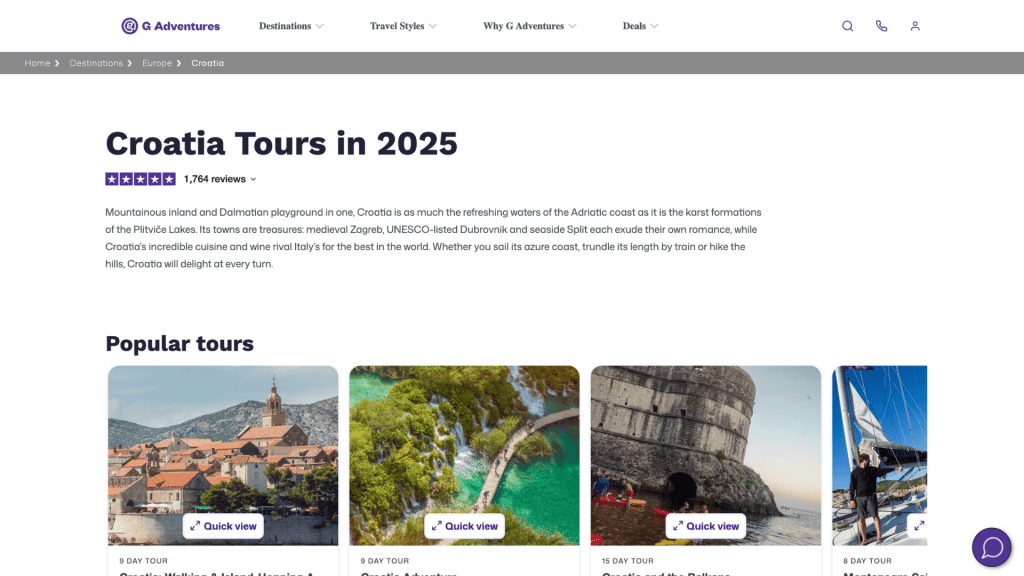Open the Why G Adventures dropdown

tap(530, 26)
